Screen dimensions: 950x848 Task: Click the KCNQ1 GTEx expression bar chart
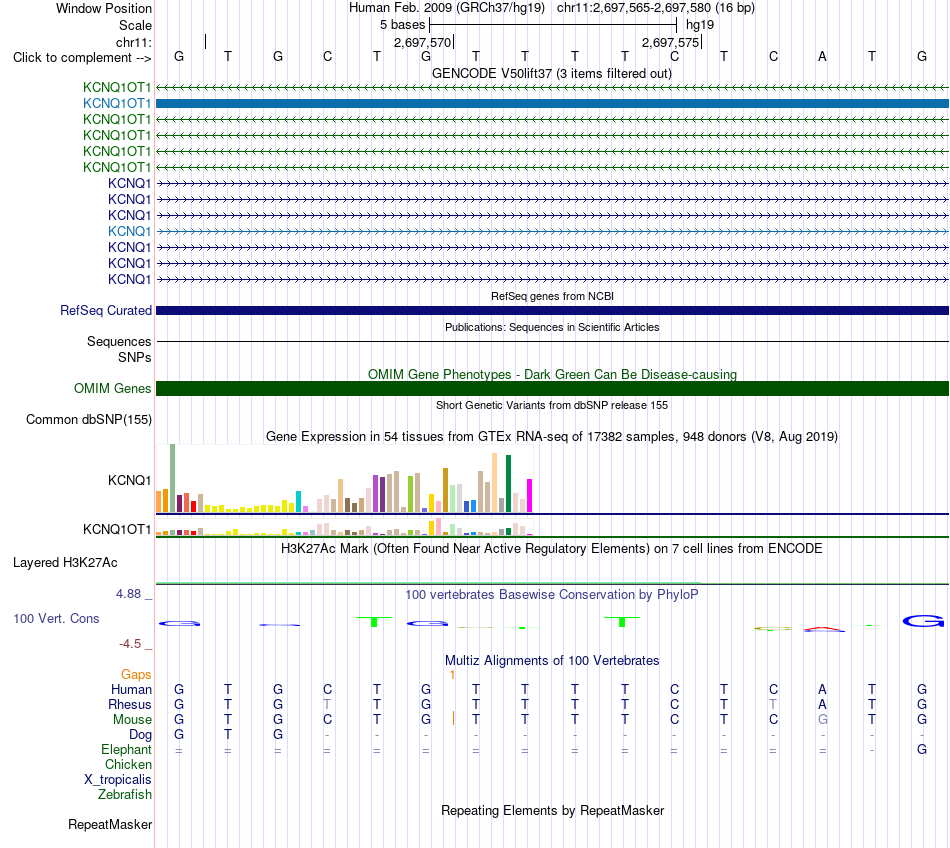click(344, 479)
